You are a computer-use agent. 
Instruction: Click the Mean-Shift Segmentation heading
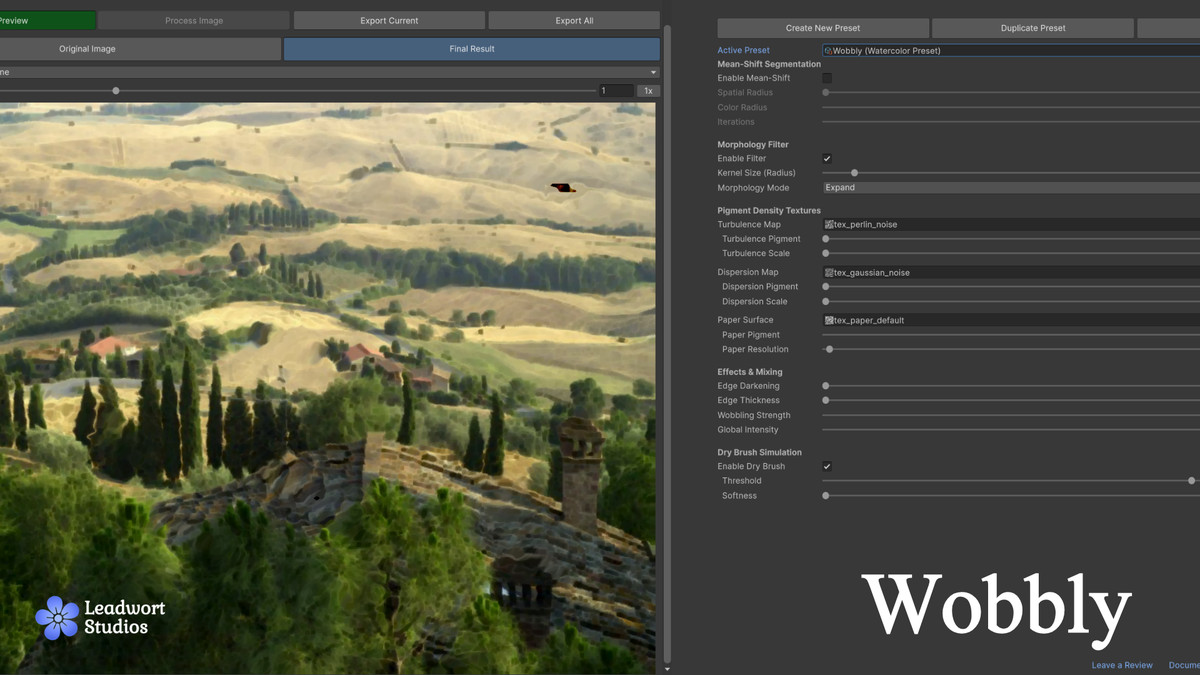coord(769,64)
